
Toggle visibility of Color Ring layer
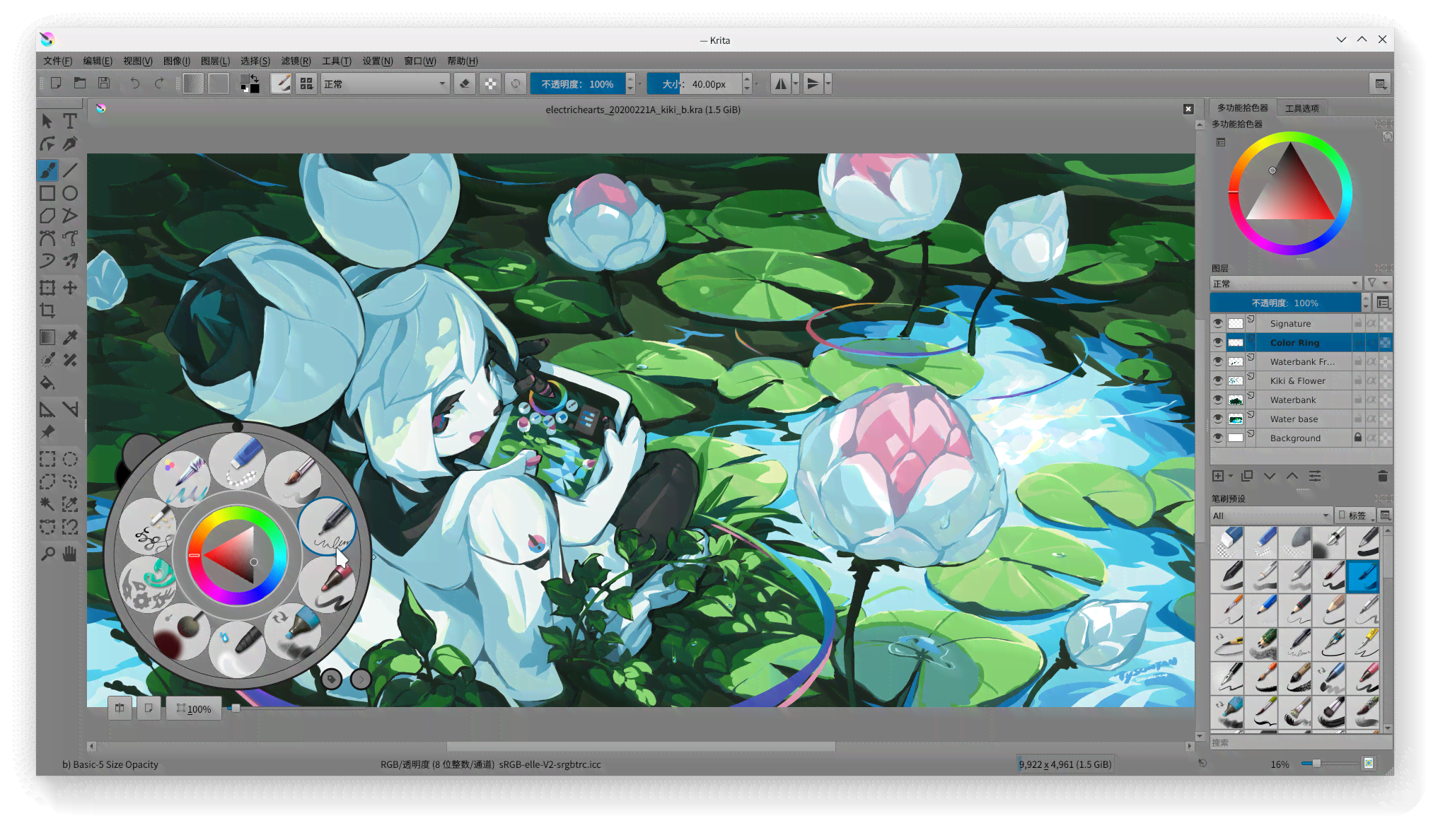(1217, 342)
